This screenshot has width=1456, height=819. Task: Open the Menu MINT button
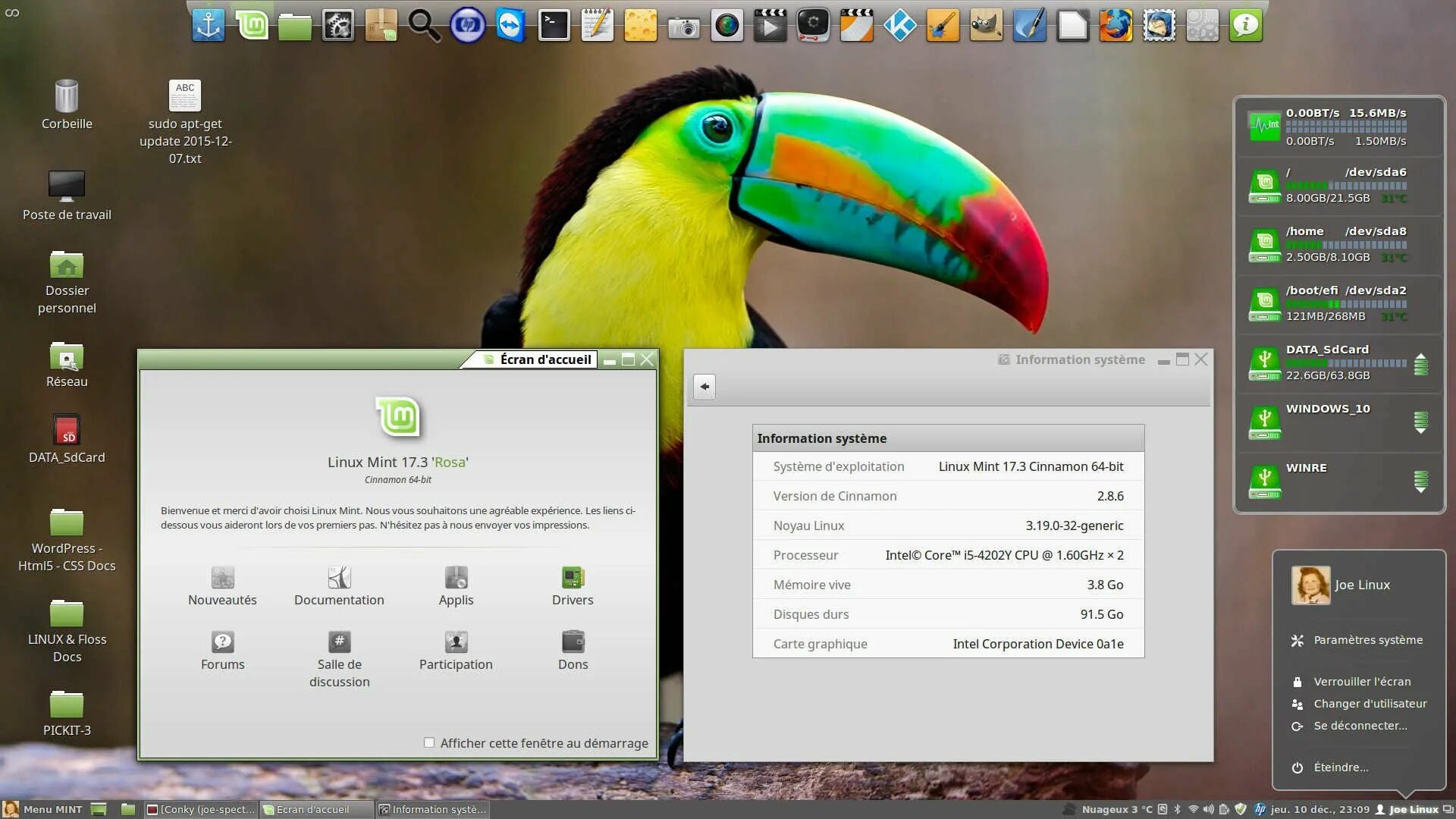[x=44, y=809]
